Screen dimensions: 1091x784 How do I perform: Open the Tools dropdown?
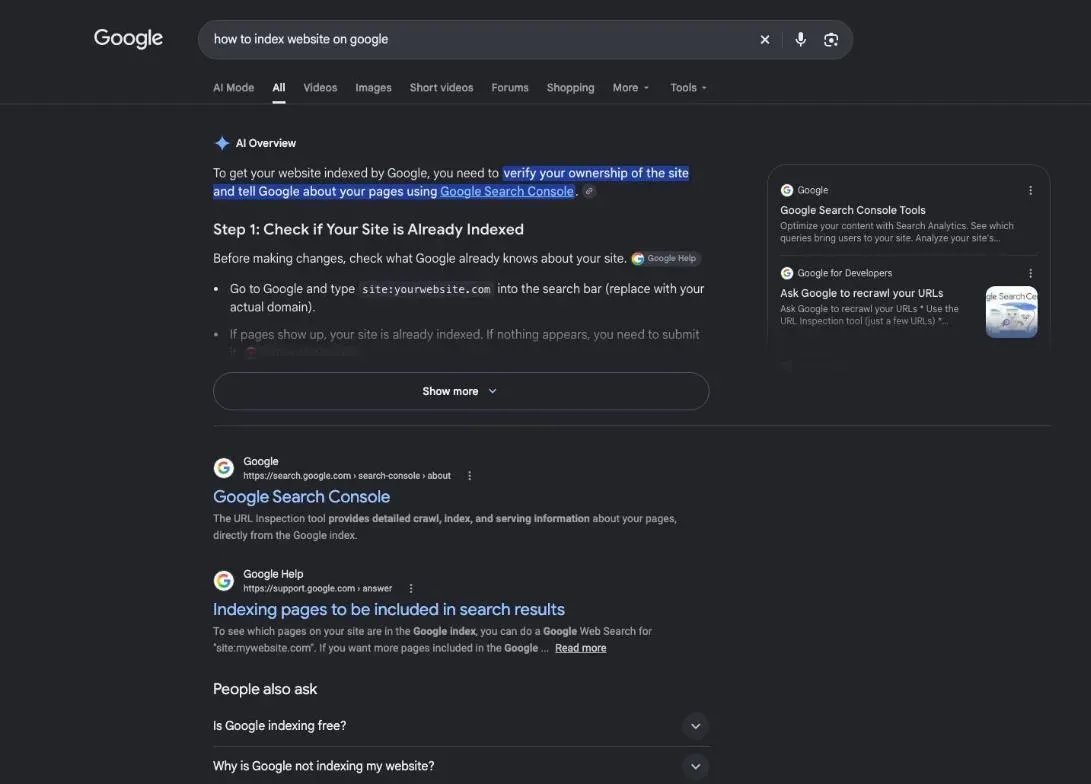[688, 88]
